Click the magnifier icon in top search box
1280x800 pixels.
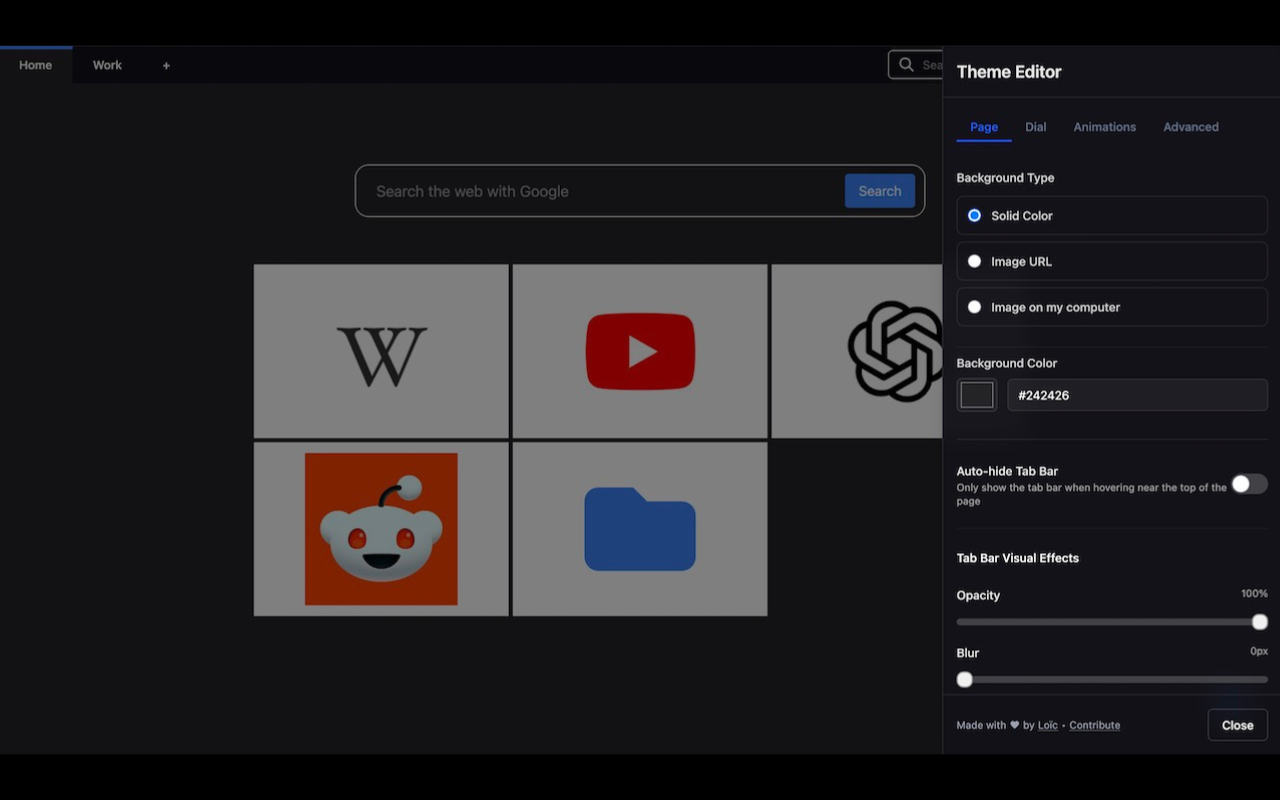click(906, 65)
